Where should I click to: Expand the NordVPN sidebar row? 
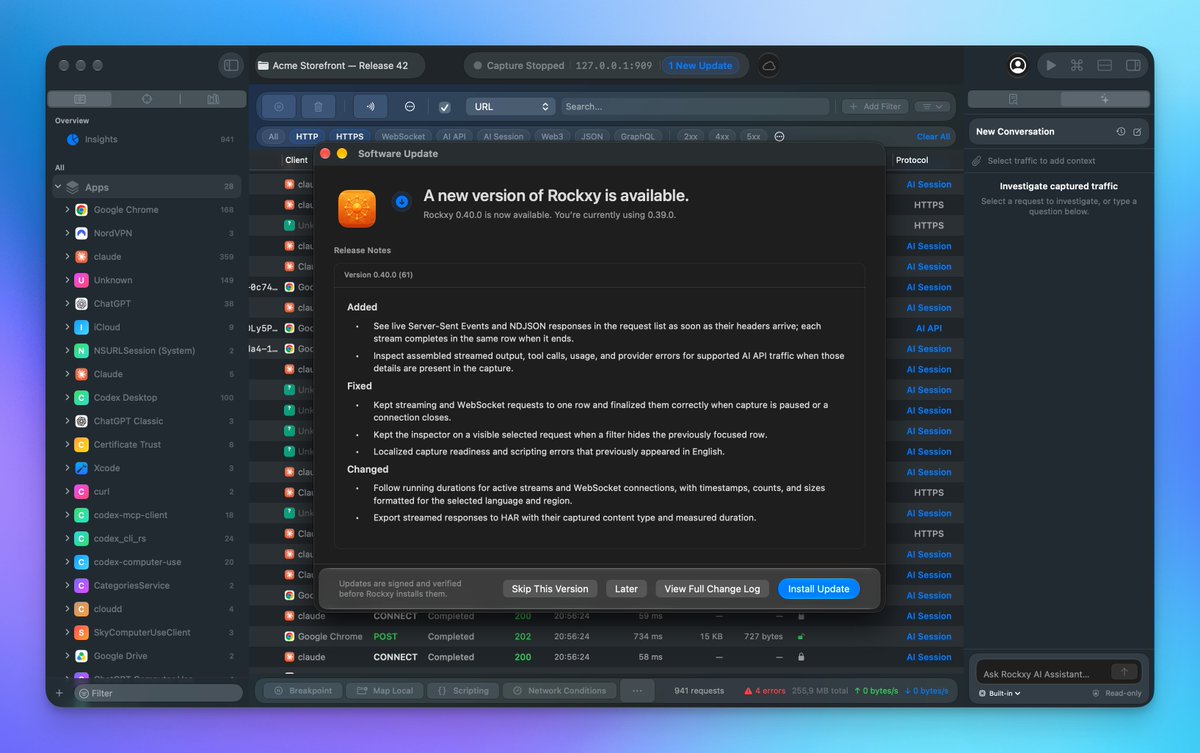[x=67, y=233]
